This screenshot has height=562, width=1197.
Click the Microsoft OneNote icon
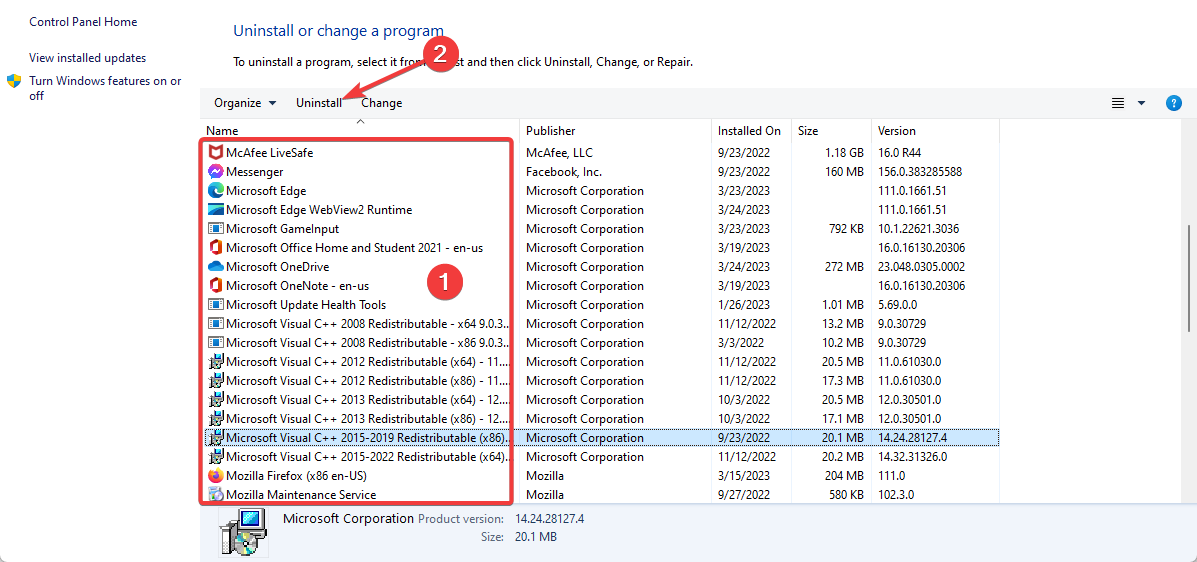(215, 286)
